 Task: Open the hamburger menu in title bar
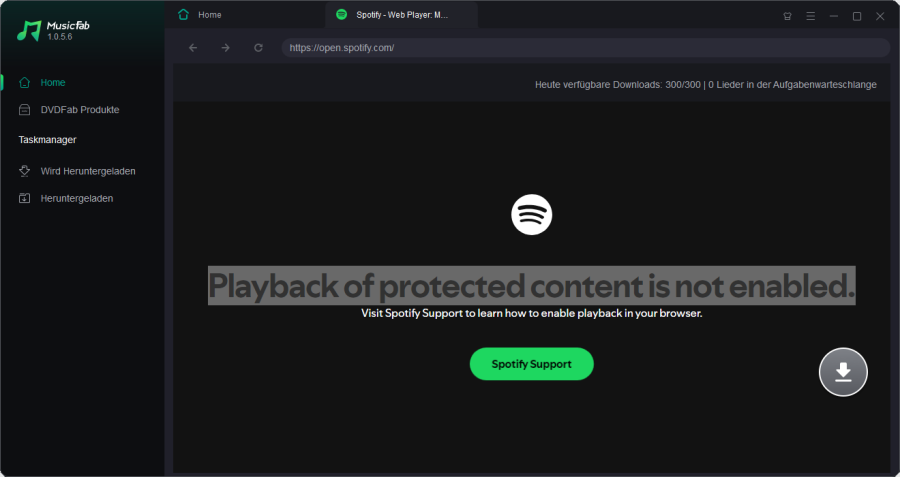(810, 16)
